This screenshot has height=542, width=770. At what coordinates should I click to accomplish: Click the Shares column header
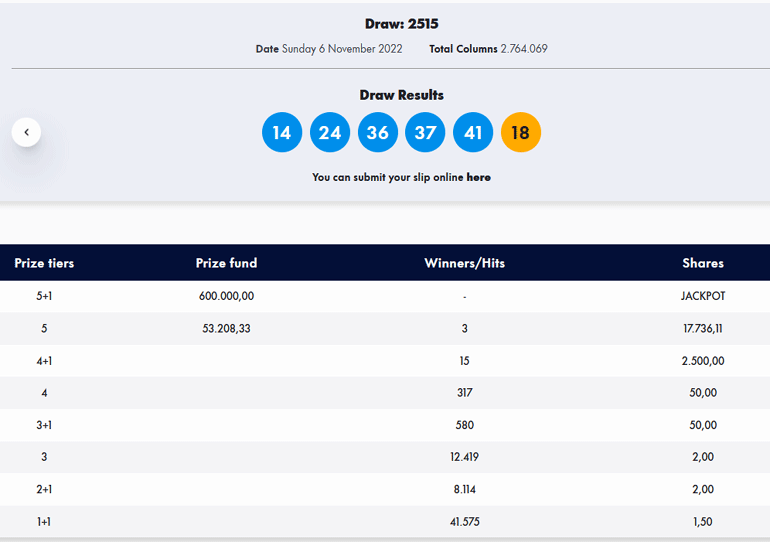click(x=702, y=263)
